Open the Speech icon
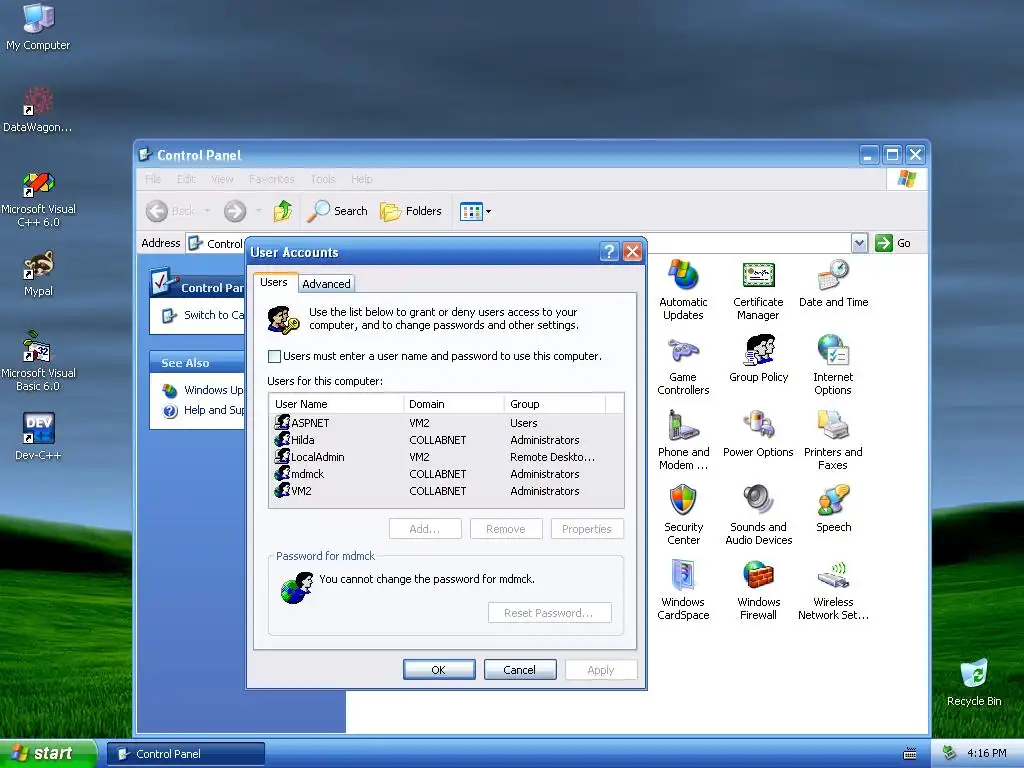The height and width of the screenshot is (768, 1024). (833, 508)
